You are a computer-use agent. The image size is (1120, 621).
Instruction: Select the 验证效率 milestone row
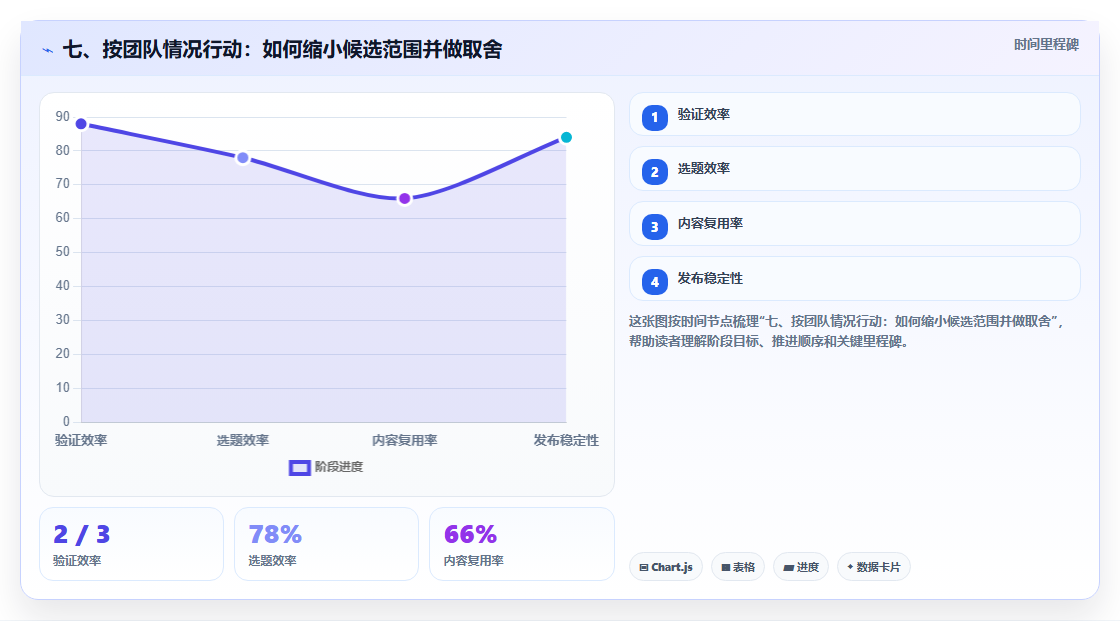click(x=854, y=114)
